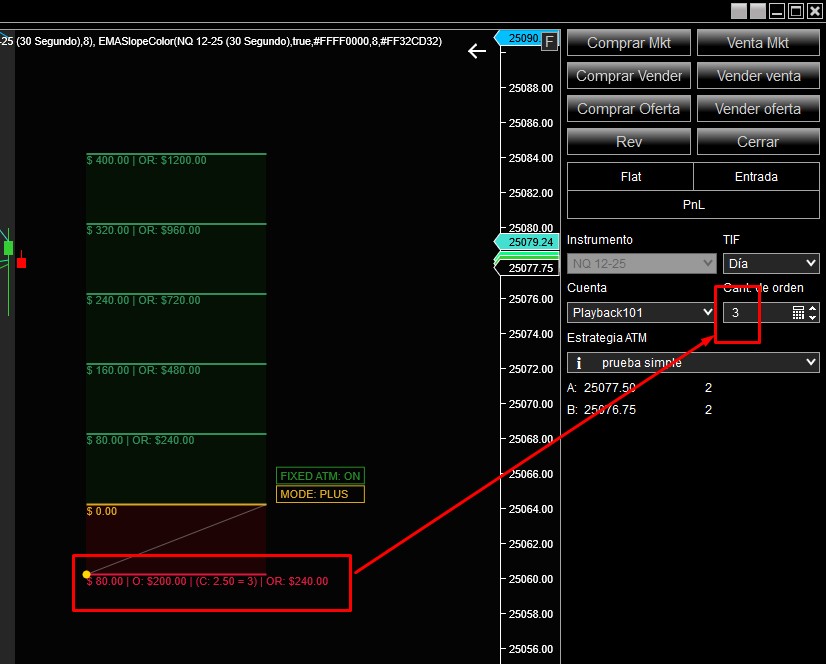Click the Flat position cell
The width and height of the screenshot is (826, 664).
click(x=630, y=177)
